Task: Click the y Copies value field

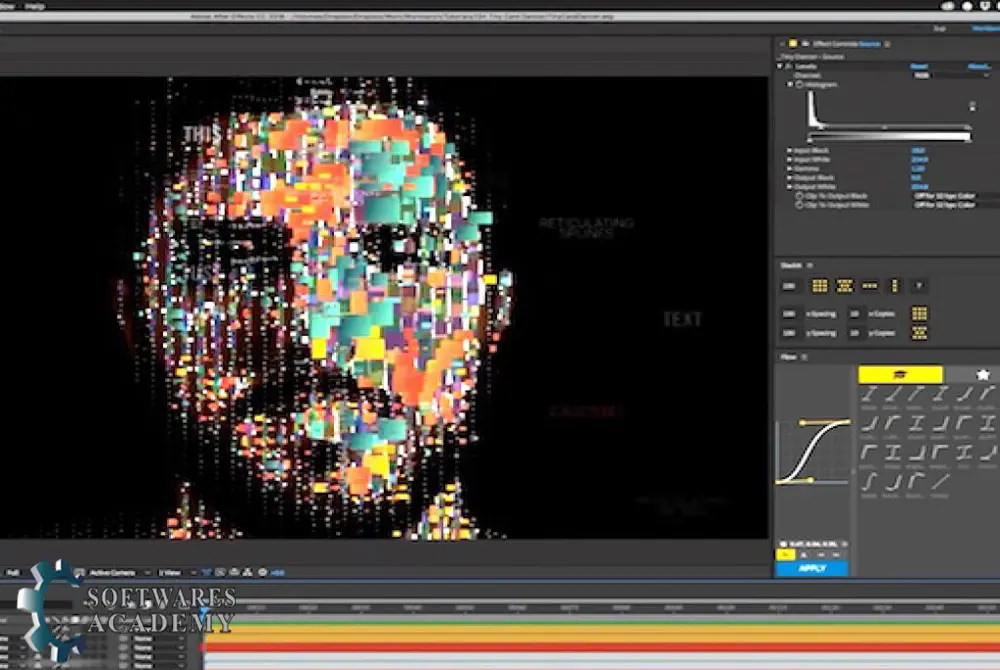Action: [855, 333]
